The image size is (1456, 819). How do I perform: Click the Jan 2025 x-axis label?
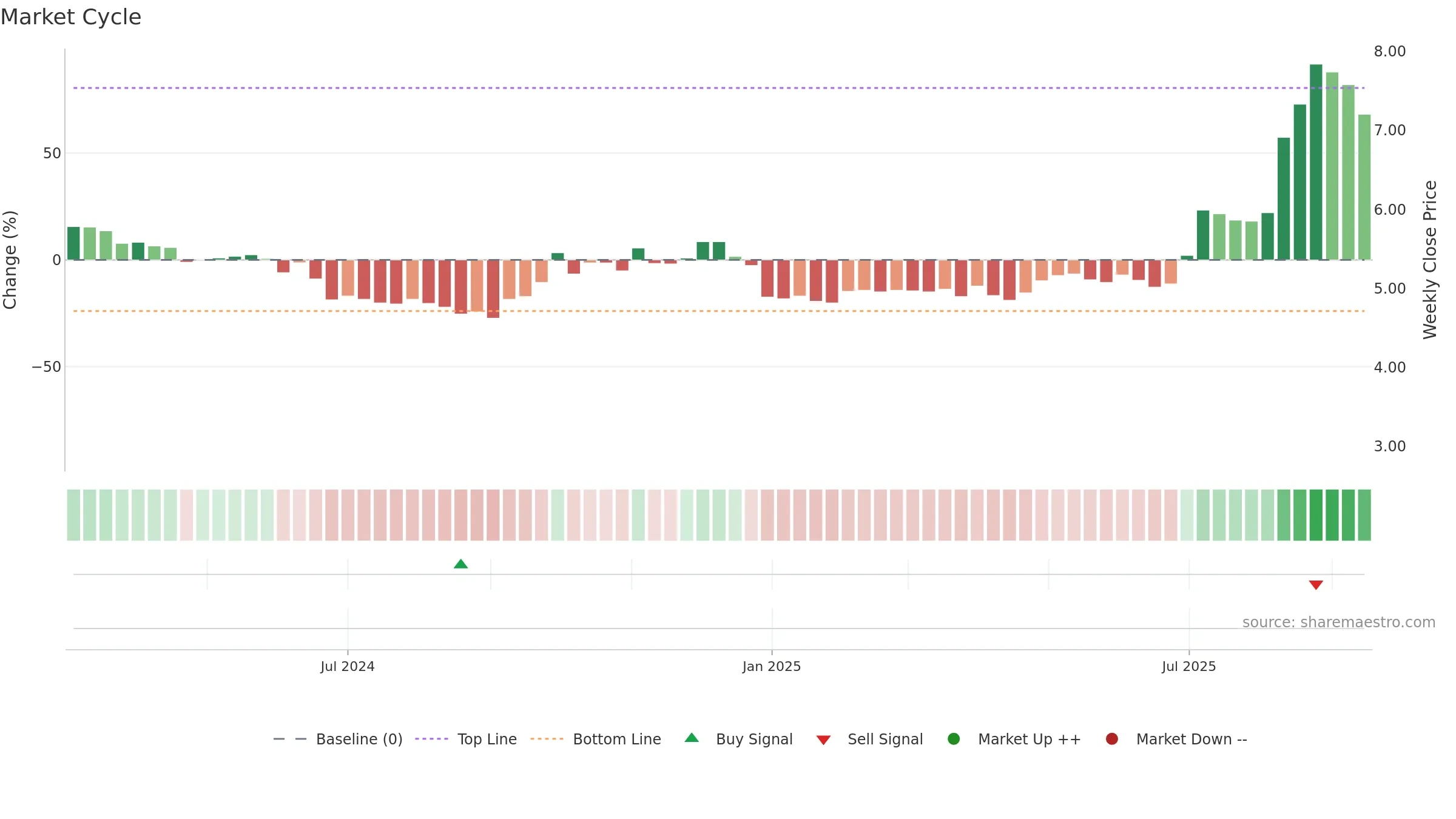click(x=772, y=667)
